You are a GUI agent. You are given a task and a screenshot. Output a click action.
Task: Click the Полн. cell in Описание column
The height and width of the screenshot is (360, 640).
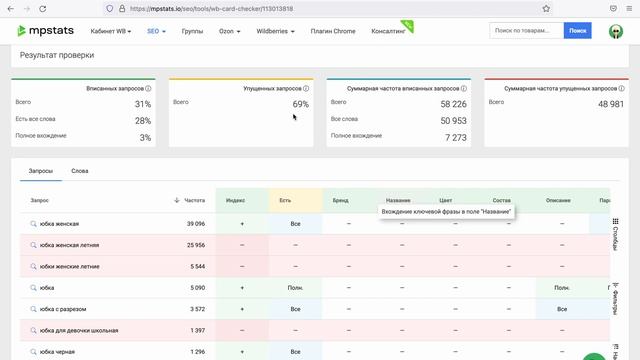point(562,288)
